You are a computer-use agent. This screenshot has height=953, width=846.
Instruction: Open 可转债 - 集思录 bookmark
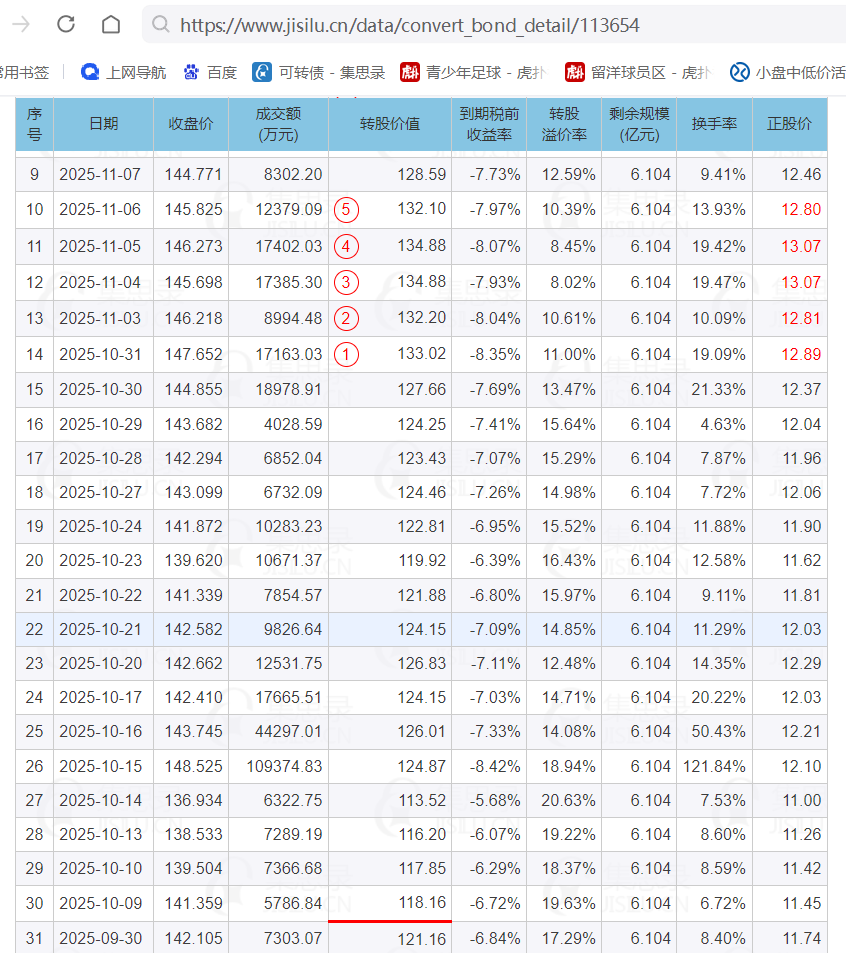click(319, 72)
